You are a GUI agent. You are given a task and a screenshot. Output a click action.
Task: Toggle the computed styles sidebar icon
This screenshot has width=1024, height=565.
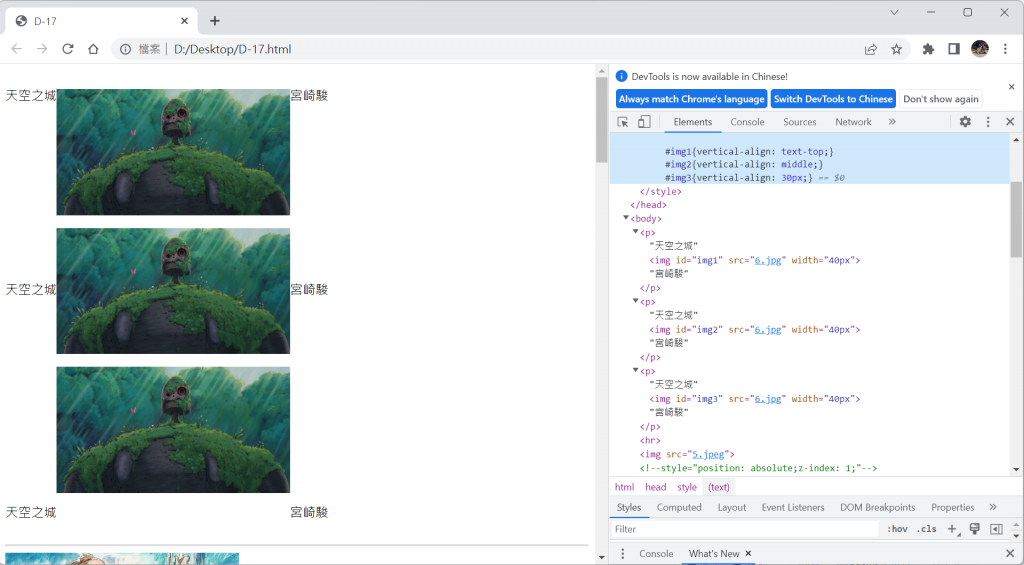coord(996,529)
